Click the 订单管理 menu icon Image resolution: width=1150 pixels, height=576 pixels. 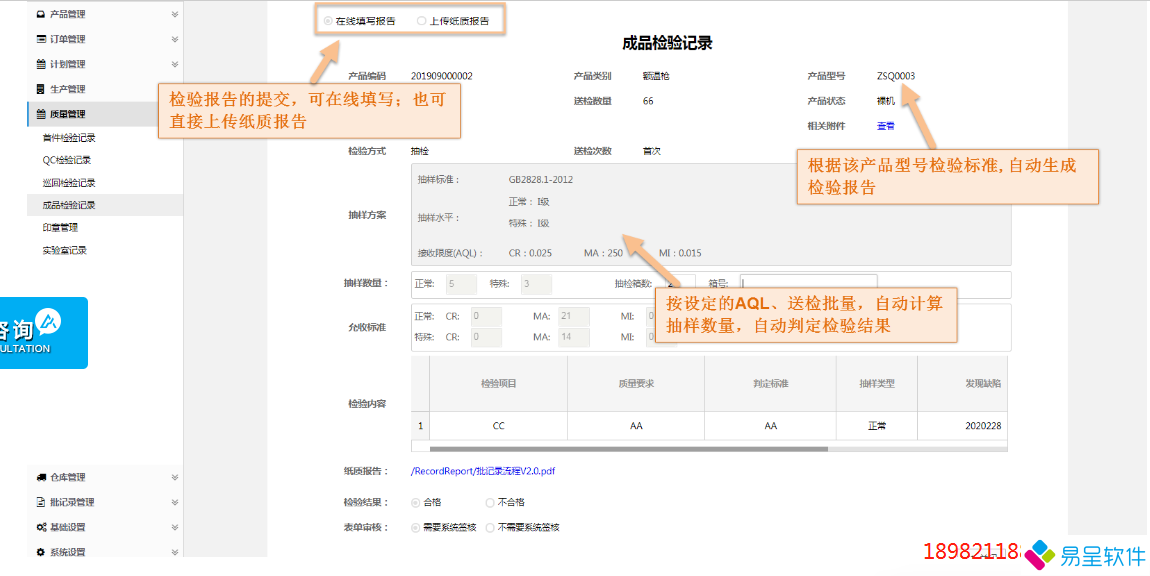coord(40,40)
